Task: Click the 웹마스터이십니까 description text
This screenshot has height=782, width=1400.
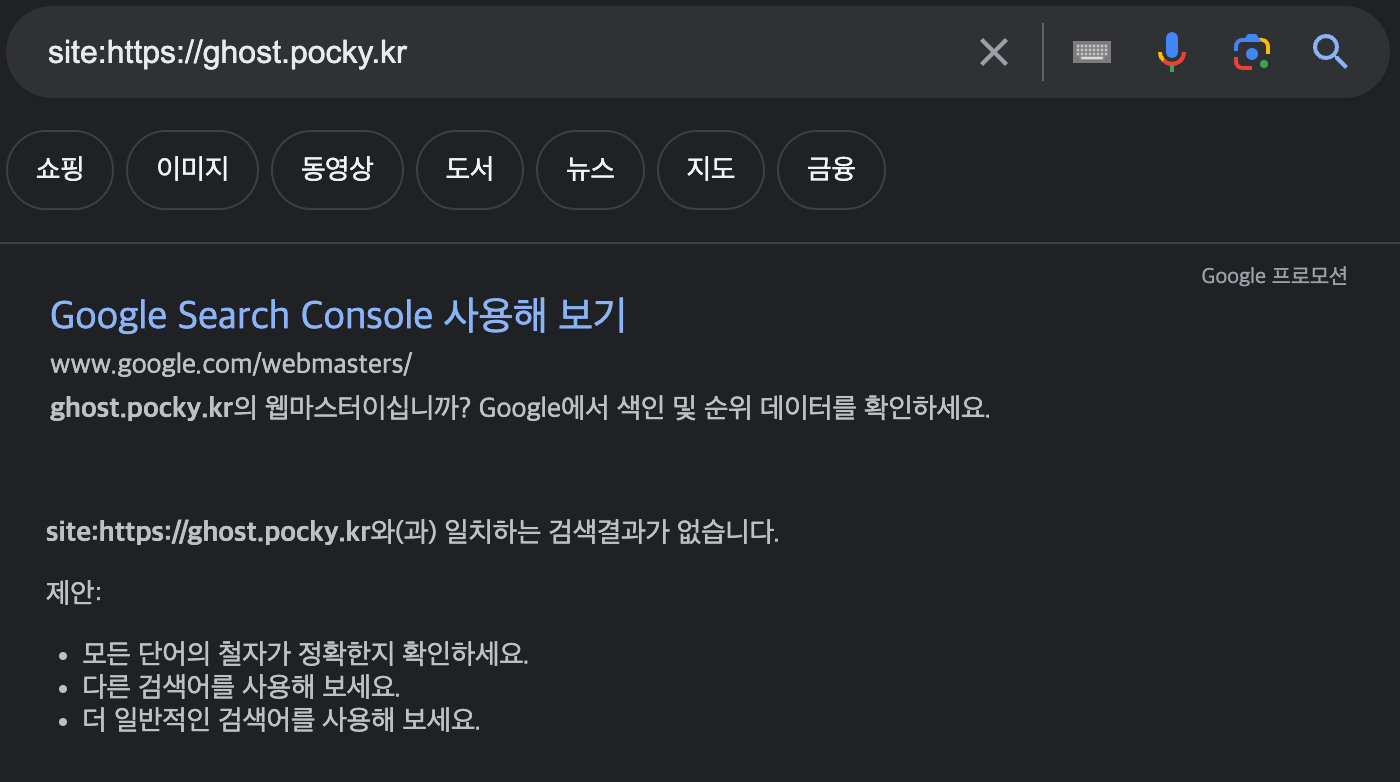Action: click(x=520, y=409)
